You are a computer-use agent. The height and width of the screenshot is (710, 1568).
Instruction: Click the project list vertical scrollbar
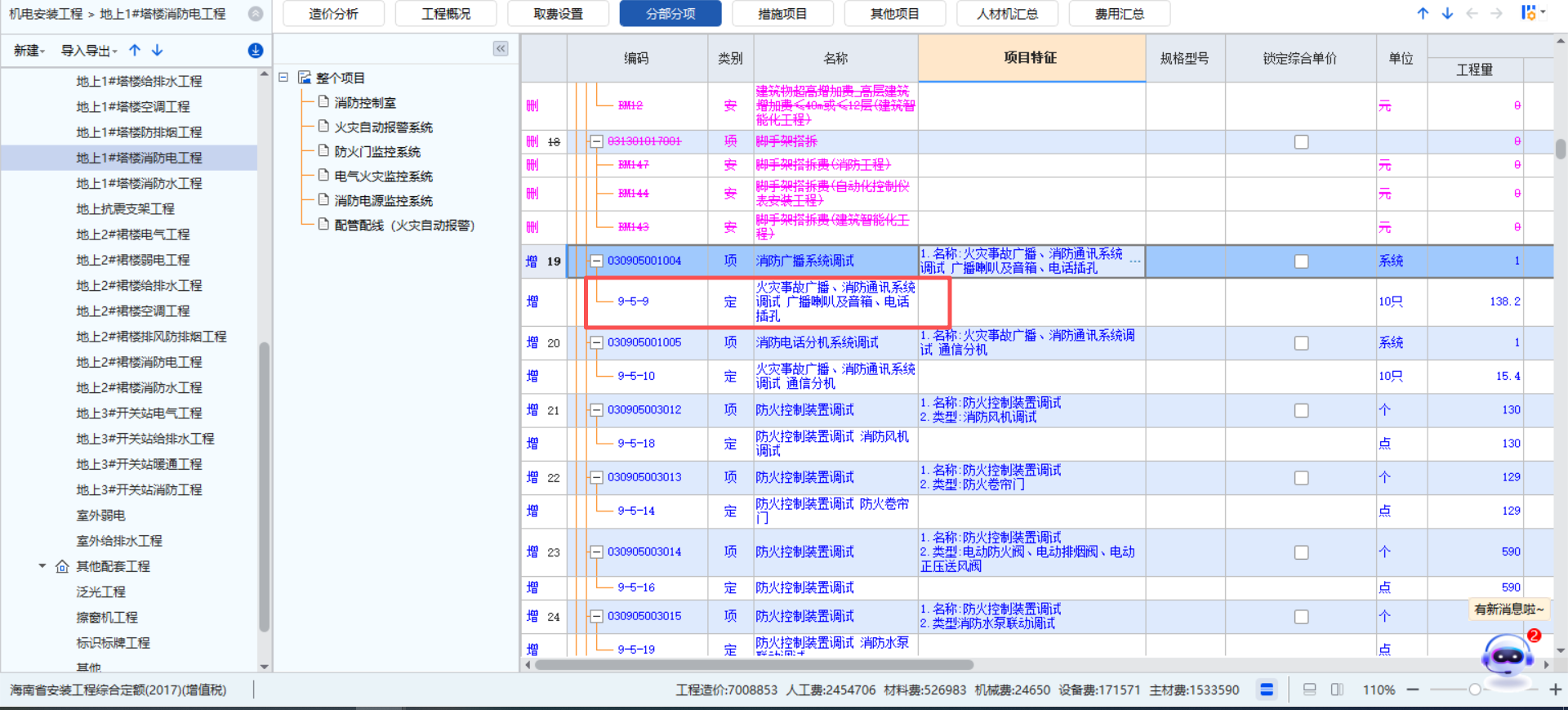[x=264, y=487]
